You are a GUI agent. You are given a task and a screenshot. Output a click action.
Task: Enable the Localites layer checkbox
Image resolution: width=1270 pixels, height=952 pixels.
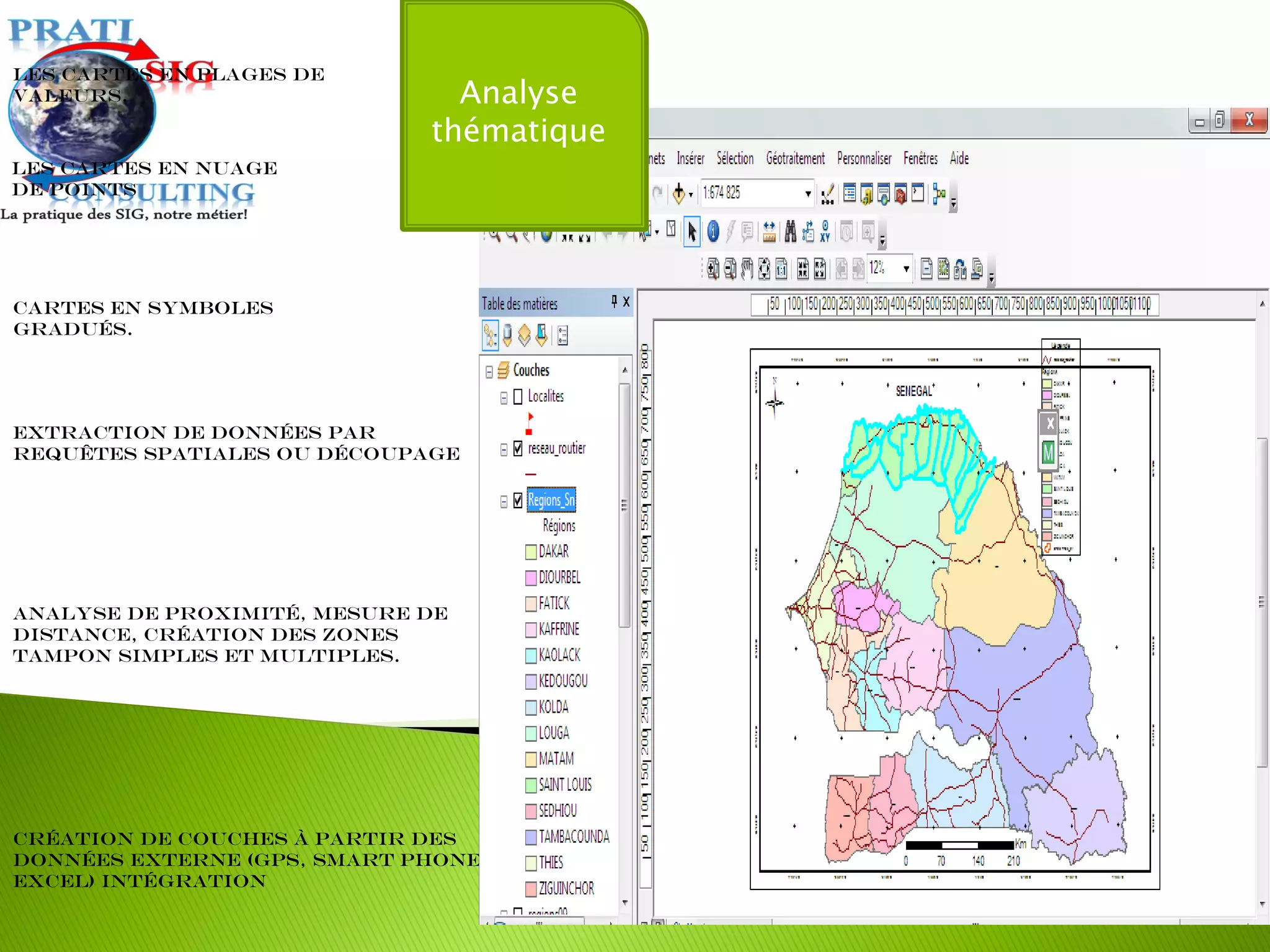[x=518, y=397]
